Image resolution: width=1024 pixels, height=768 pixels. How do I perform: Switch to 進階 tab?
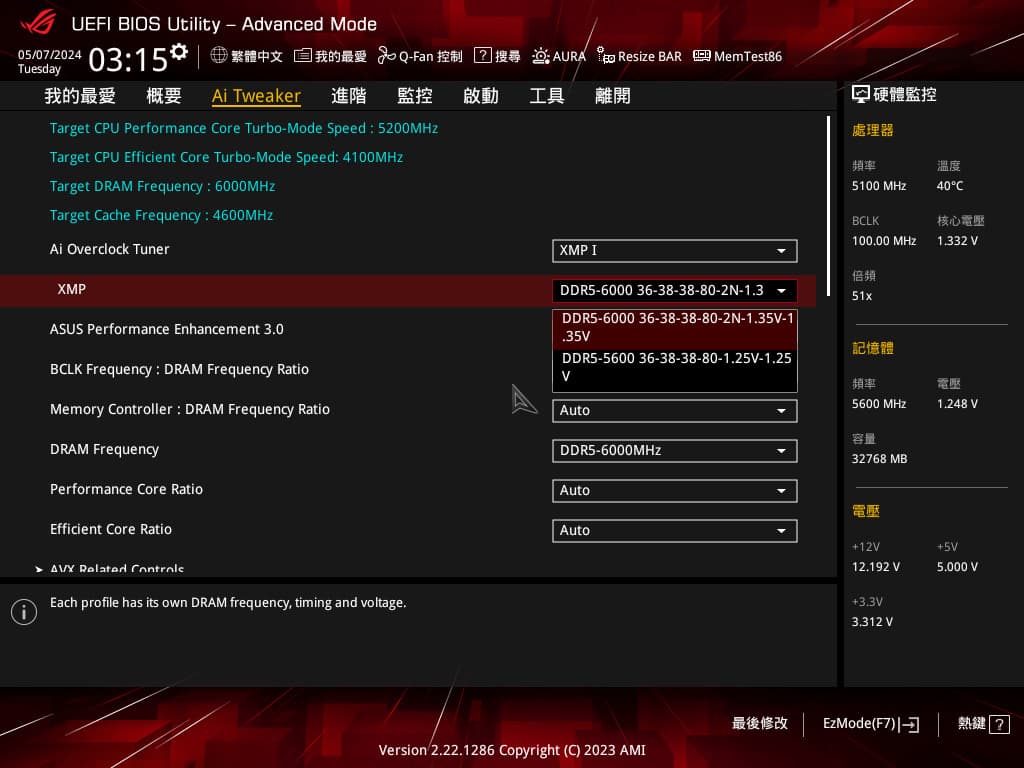tap(349, 96)
